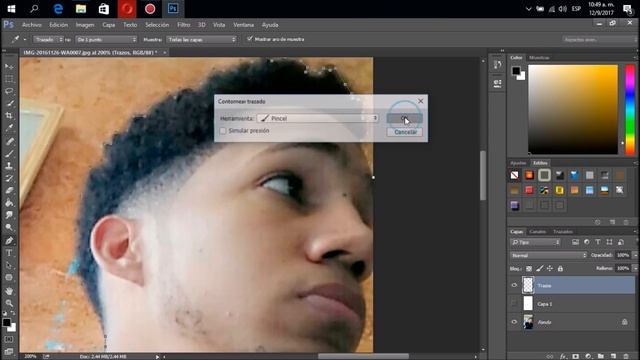Switch to the Muestras tab
Image resolution: width=640 pixels, height=360 pixels.
pyautogui.click(x=539, y=58)
